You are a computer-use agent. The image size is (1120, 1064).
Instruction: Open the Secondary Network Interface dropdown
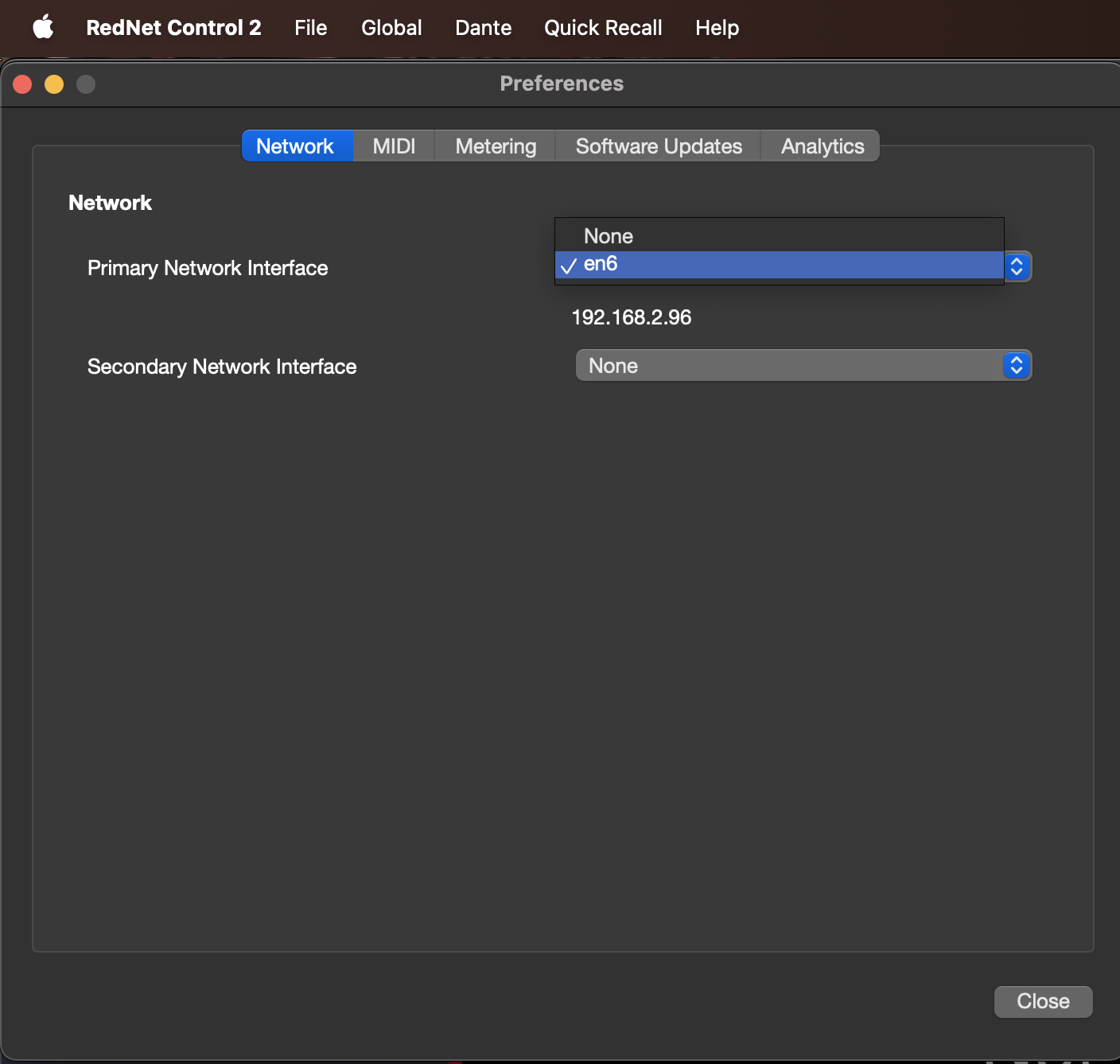coord(803,366)
